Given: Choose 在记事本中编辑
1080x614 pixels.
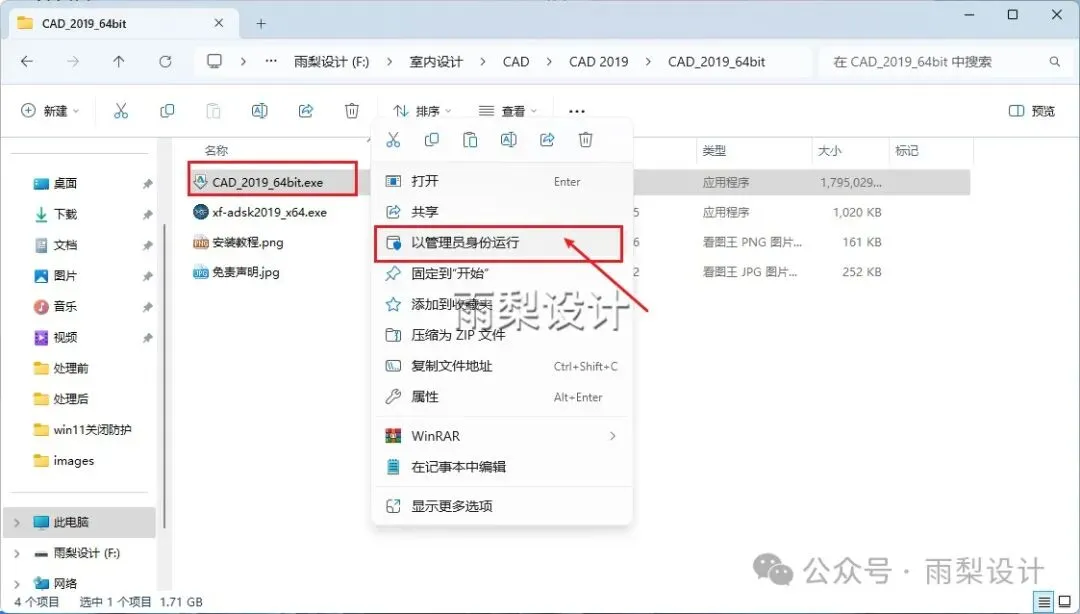Looking at the screenshot, I should click(502, 467).
